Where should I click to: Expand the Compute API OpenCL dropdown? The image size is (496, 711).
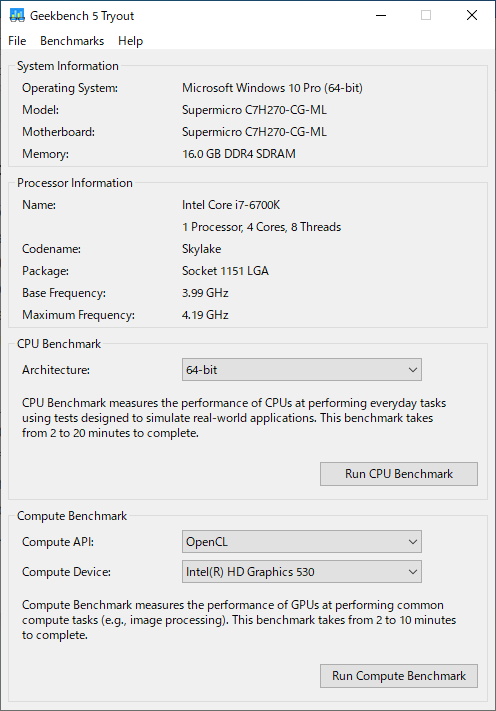(301, 541)
